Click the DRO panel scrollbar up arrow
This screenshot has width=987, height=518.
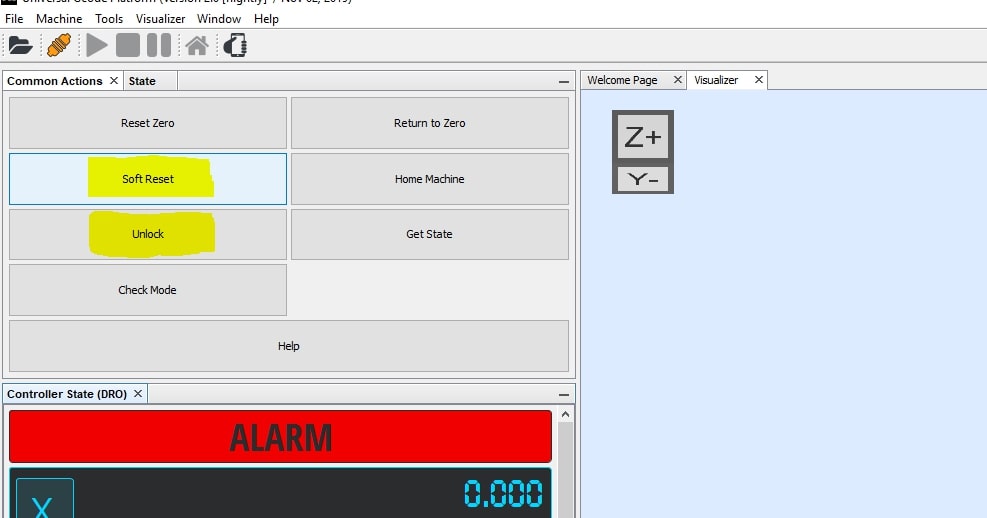tap(566, 414)
